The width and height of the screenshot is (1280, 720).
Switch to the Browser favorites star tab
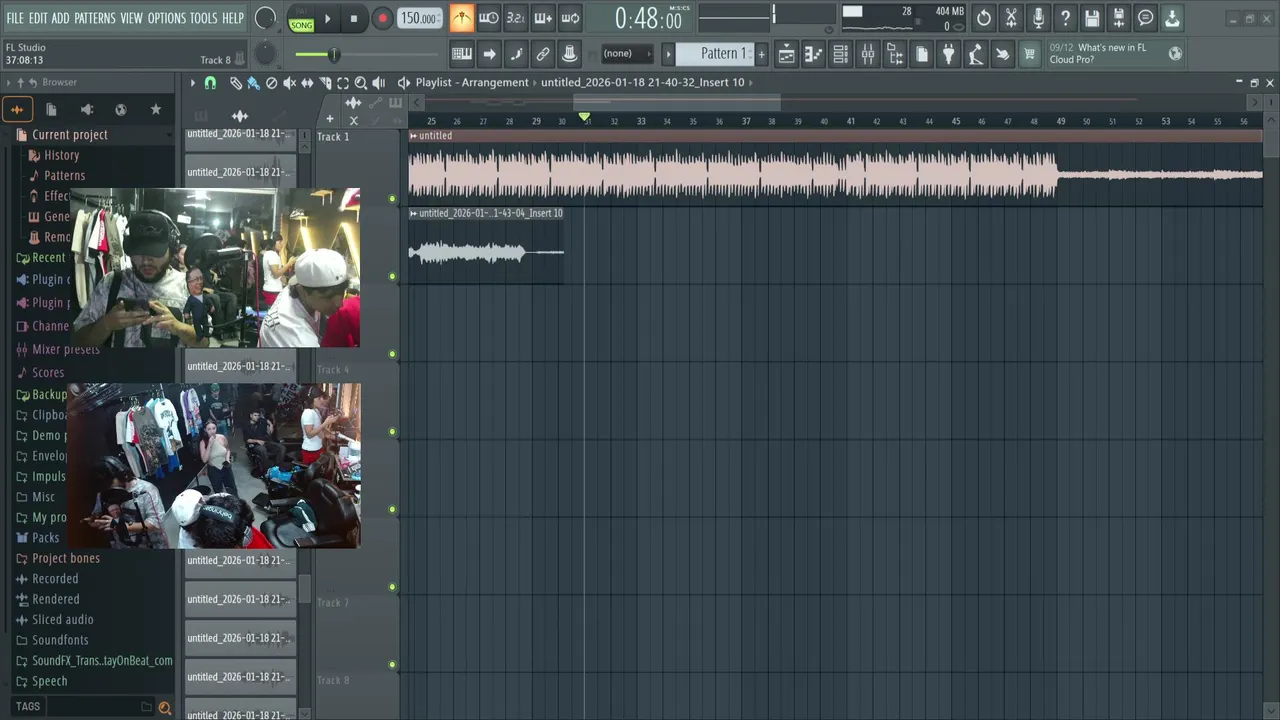(x=155, y=110)
